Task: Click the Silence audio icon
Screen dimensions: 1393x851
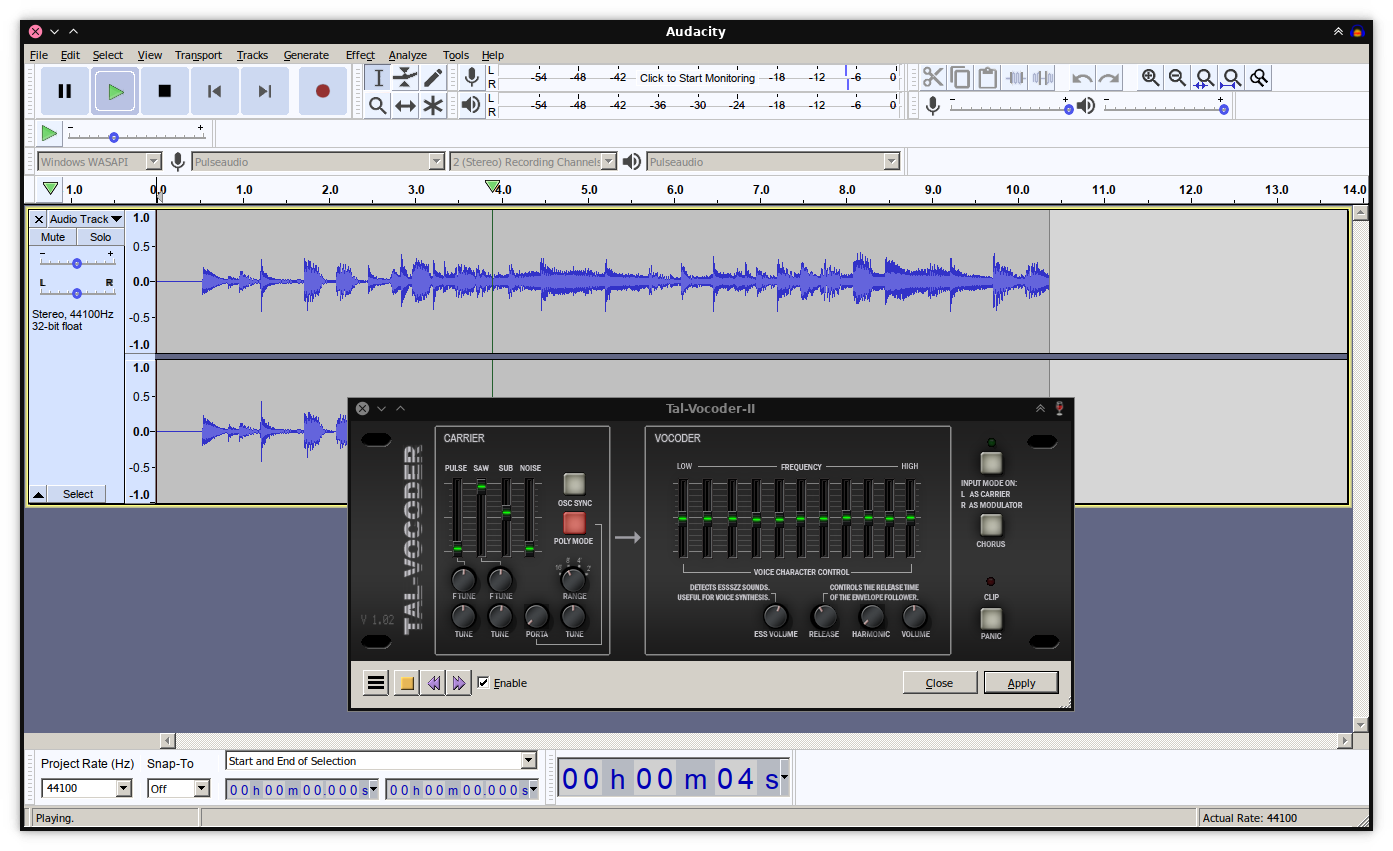Action: tap(1042, 78)
